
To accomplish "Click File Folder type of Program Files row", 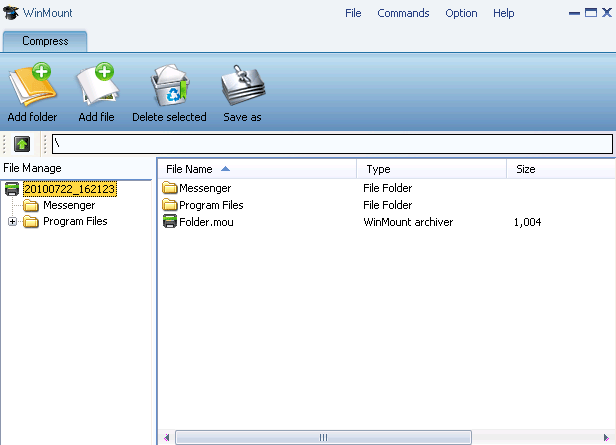I will 387,205.
